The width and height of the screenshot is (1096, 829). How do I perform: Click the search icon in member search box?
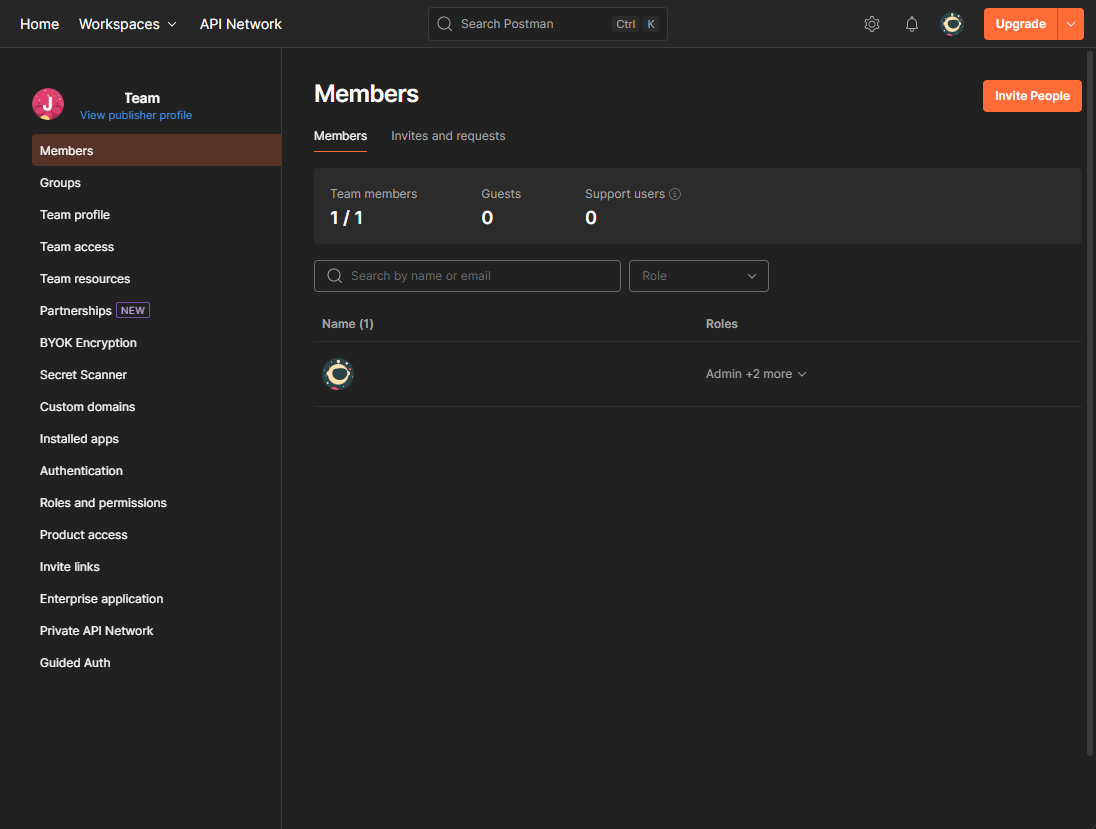click(x=335, y=275)
